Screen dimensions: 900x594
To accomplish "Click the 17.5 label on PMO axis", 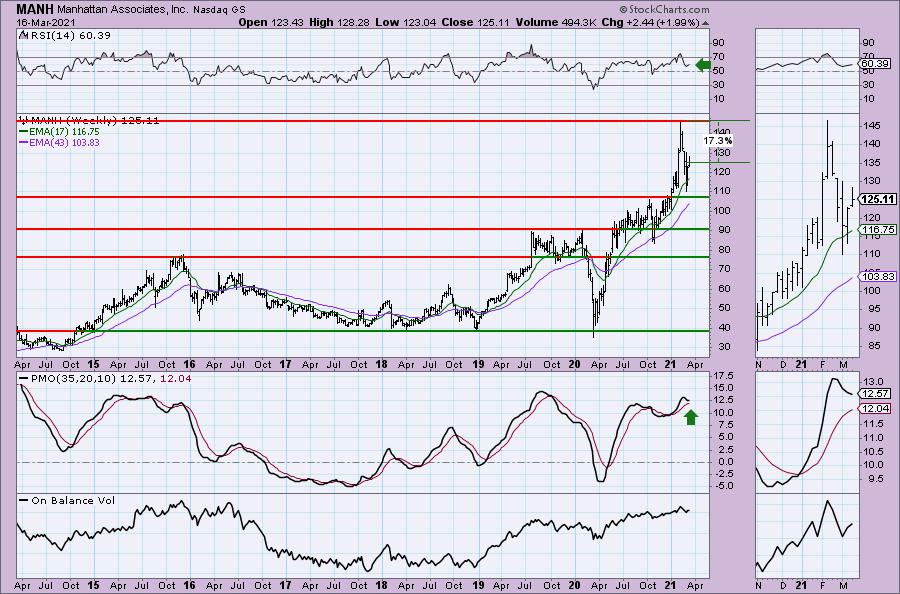I will (723, 375).
